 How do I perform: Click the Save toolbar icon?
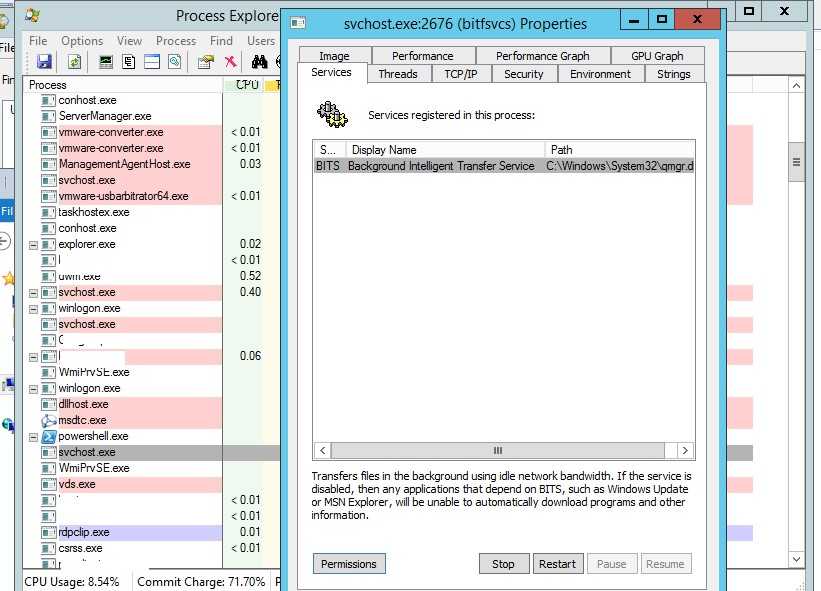(44, 62)
